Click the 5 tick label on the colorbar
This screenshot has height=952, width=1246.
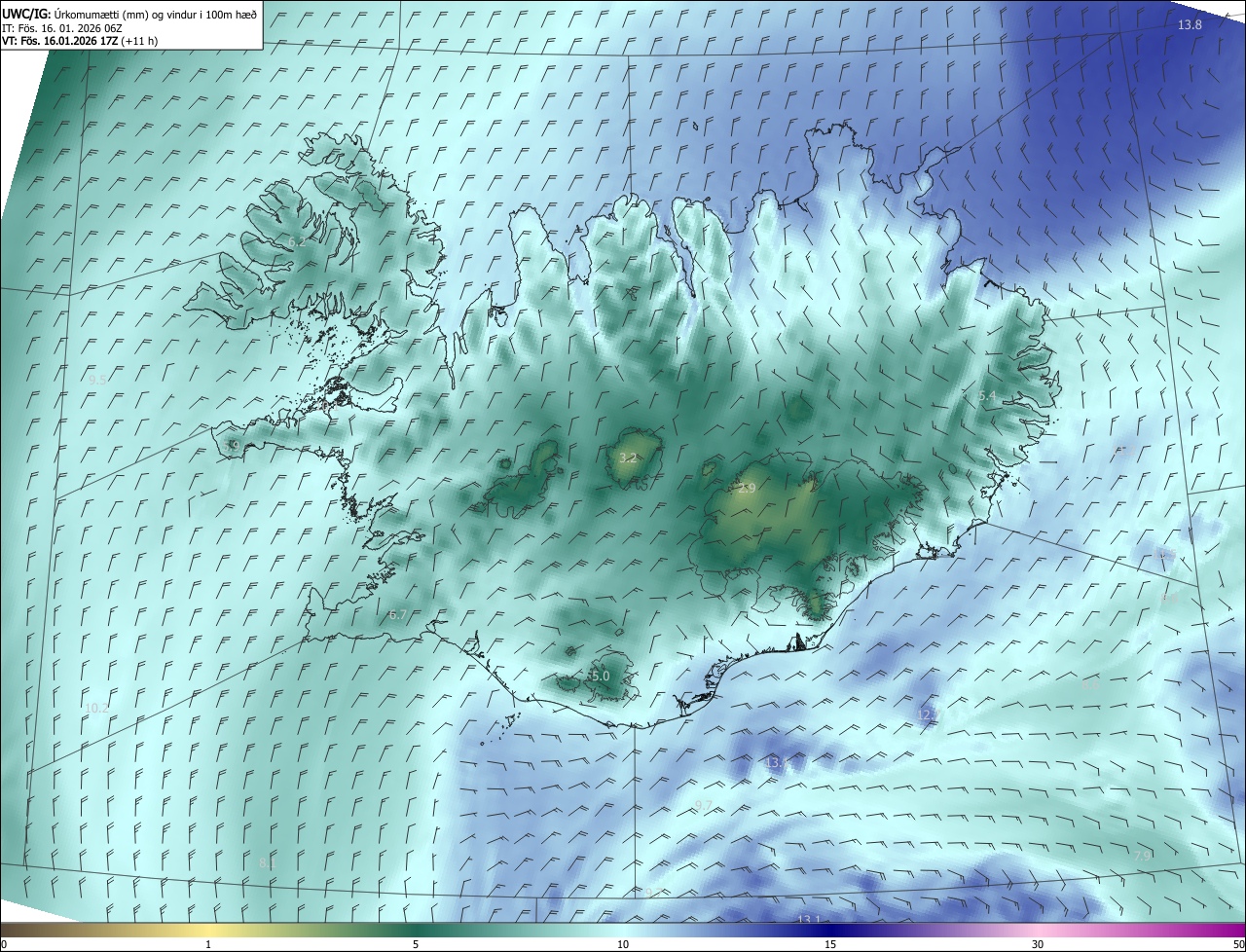tap(416, 944)
